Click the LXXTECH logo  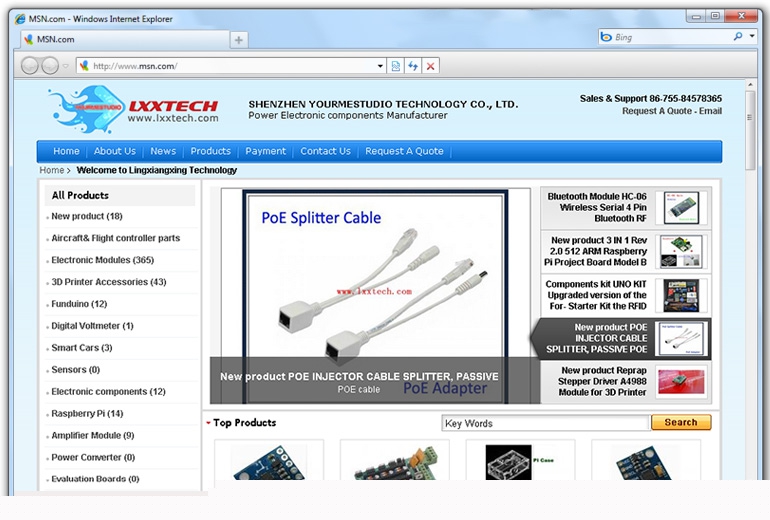tap(134, 109)
